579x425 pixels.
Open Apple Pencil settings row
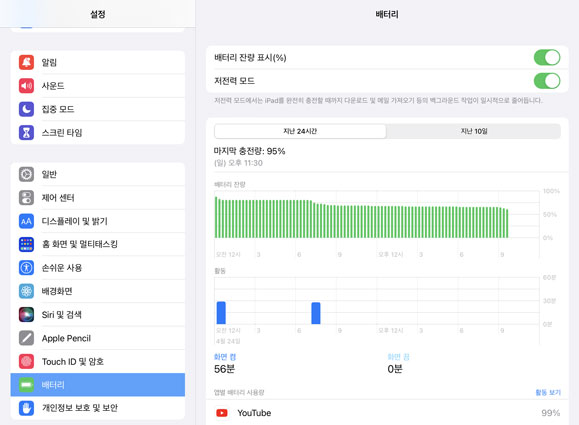(98, 338)
